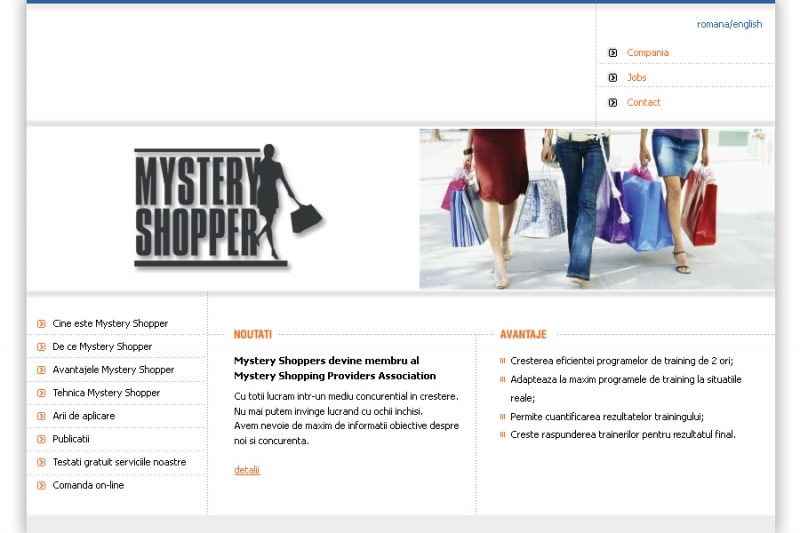This screenshot has width=800, height=533.
Task: Click 'Permite cuantificarea rezultatelor trainingului' bullet
Action: pos(607,417)
